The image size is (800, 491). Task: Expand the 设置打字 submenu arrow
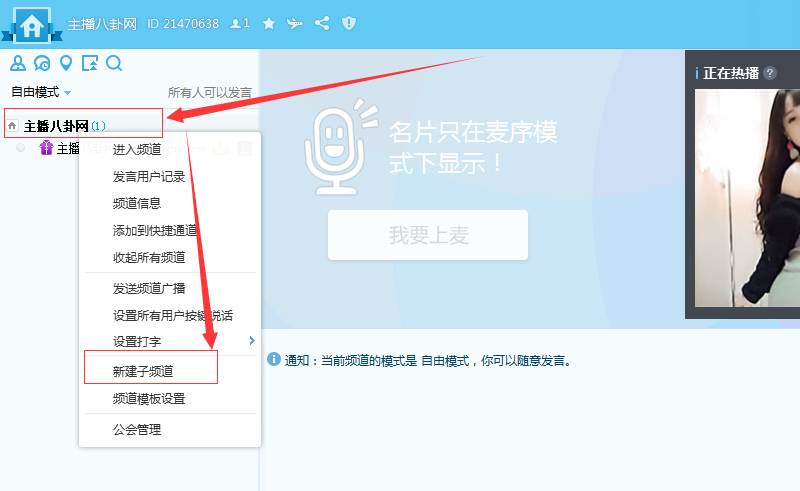tap(251, 341)
